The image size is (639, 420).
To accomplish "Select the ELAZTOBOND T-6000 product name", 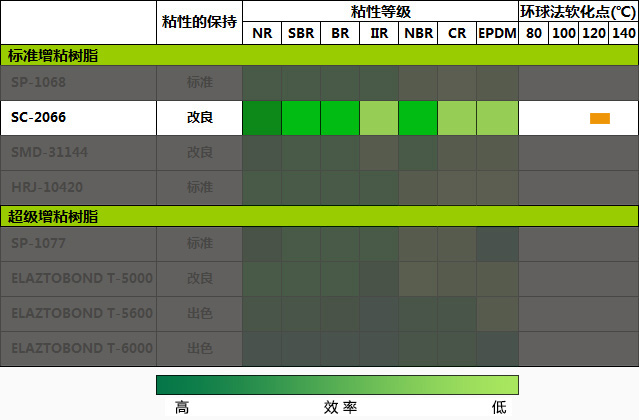I will (x=82, y=349).
